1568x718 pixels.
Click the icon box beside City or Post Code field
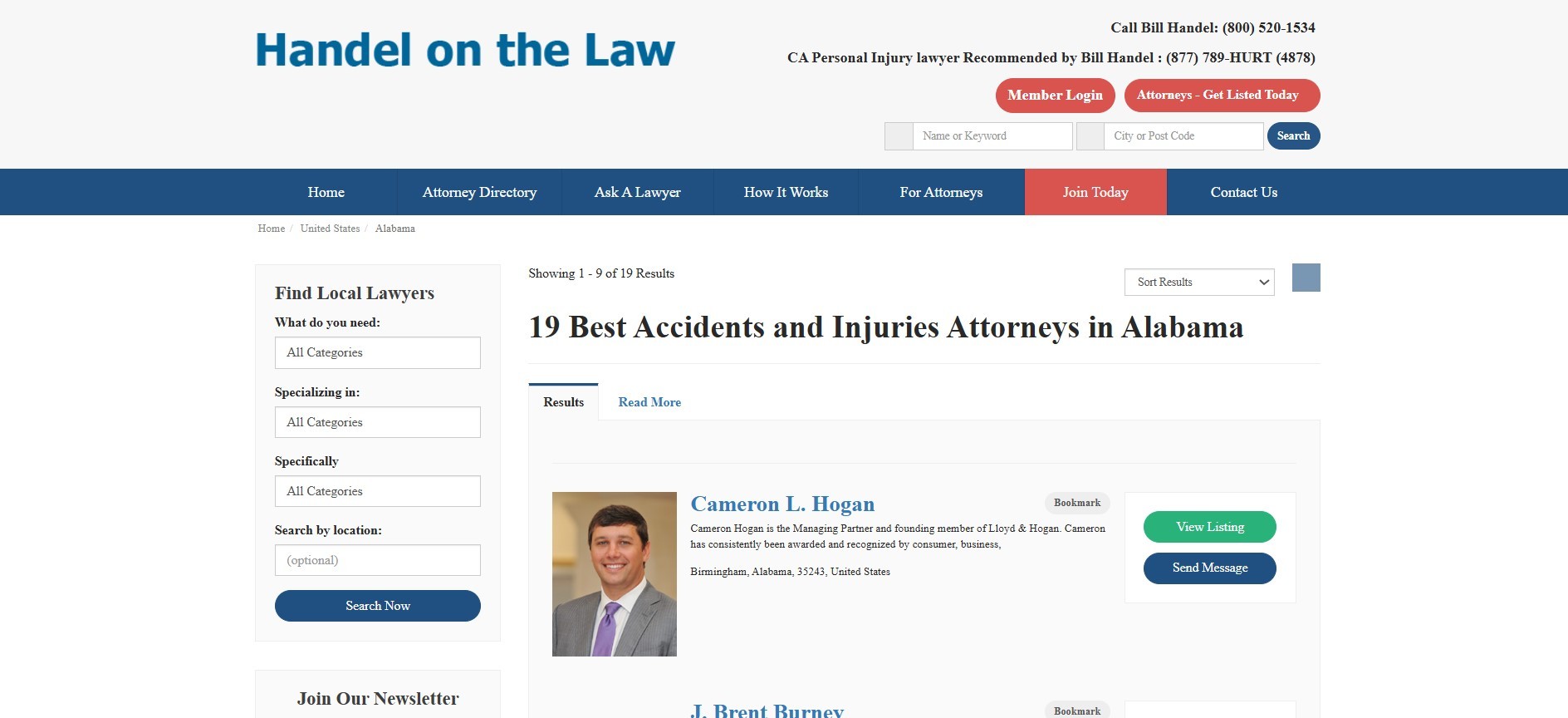(1090, 136)
